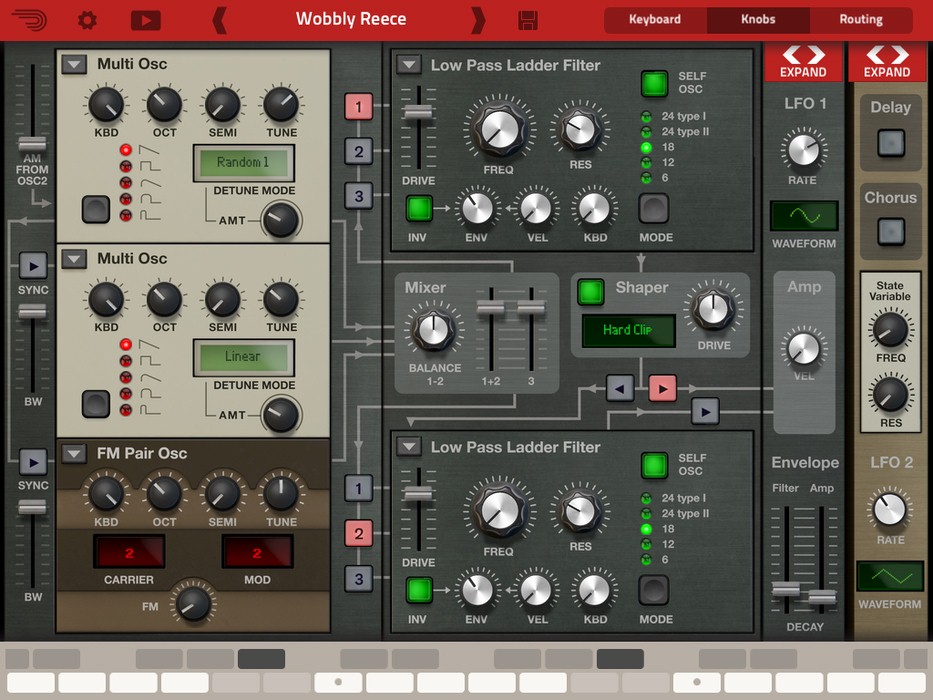Viewport: 933px width, 700px height.
Task: Switch to the Routing tab
Action: click(860, 20)
